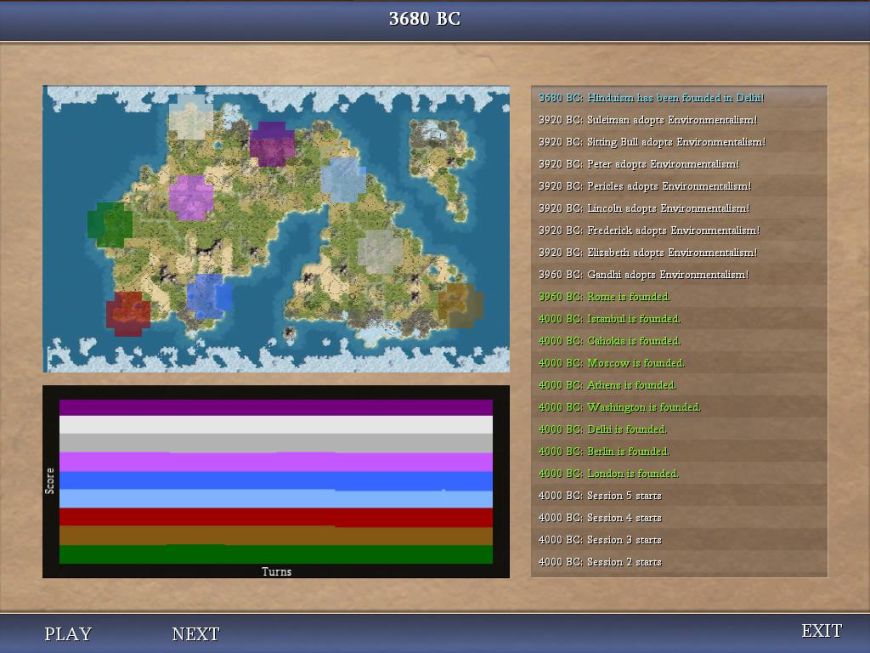Click the PLAY button

(68, 633)
